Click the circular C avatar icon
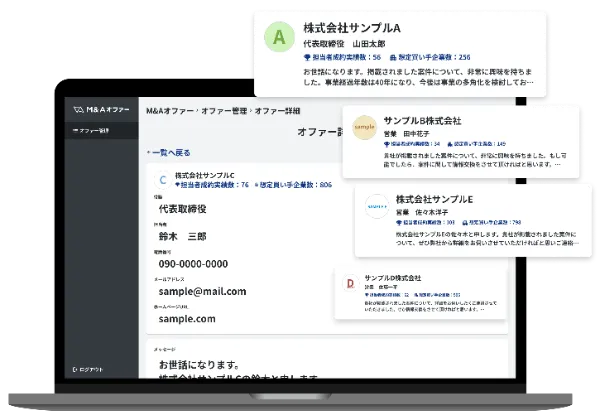 pos(163,180)
